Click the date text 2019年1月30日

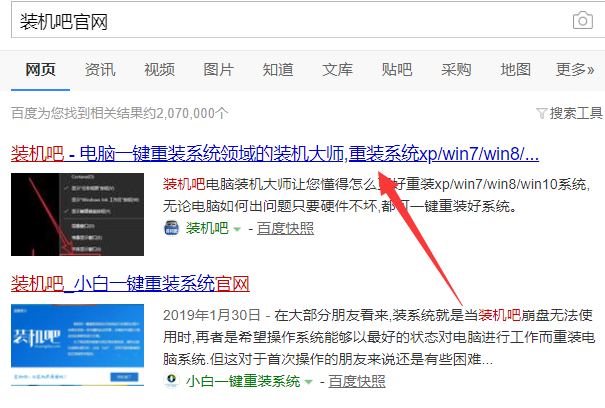click(x=211, y=315)
